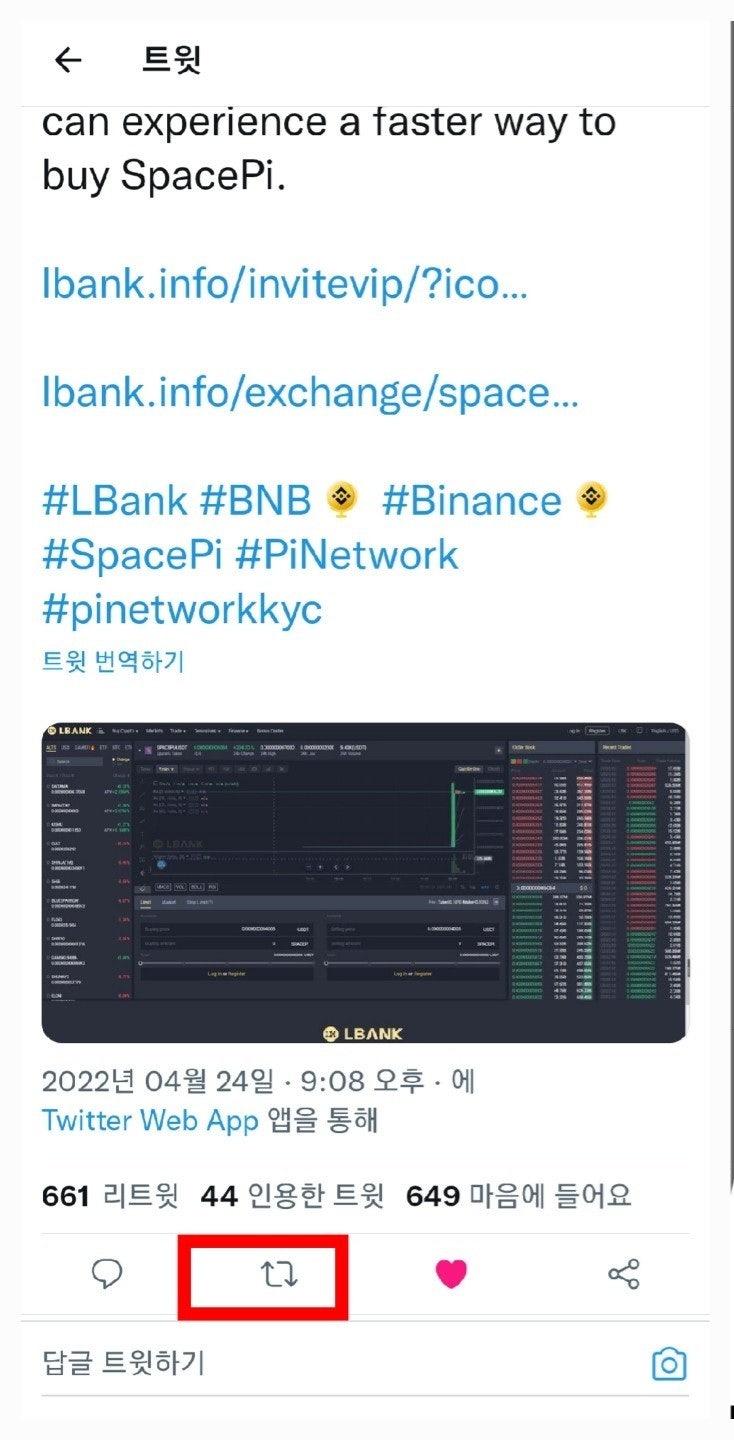Tap the #Binance hashtag
734x1440 pixels.
pyautogui.click(x=472, y=500)
